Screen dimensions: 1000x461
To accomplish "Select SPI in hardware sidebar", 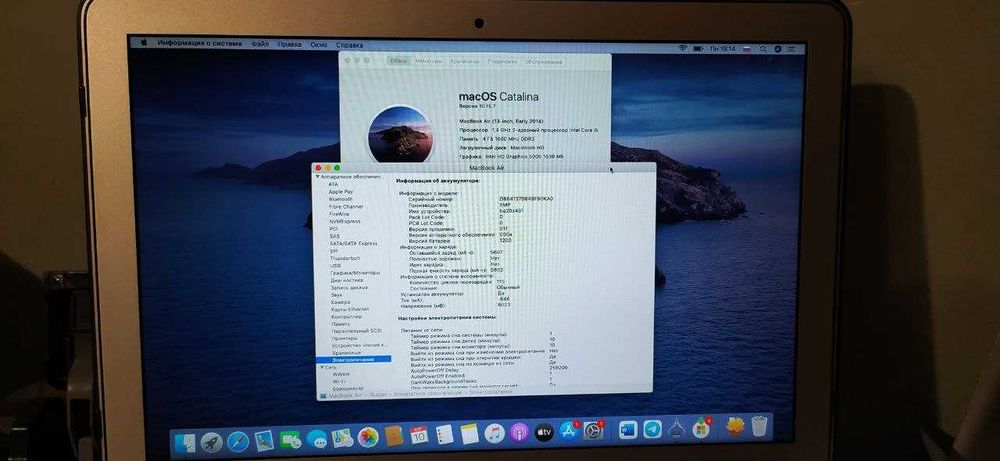I will tap(334, 251).
